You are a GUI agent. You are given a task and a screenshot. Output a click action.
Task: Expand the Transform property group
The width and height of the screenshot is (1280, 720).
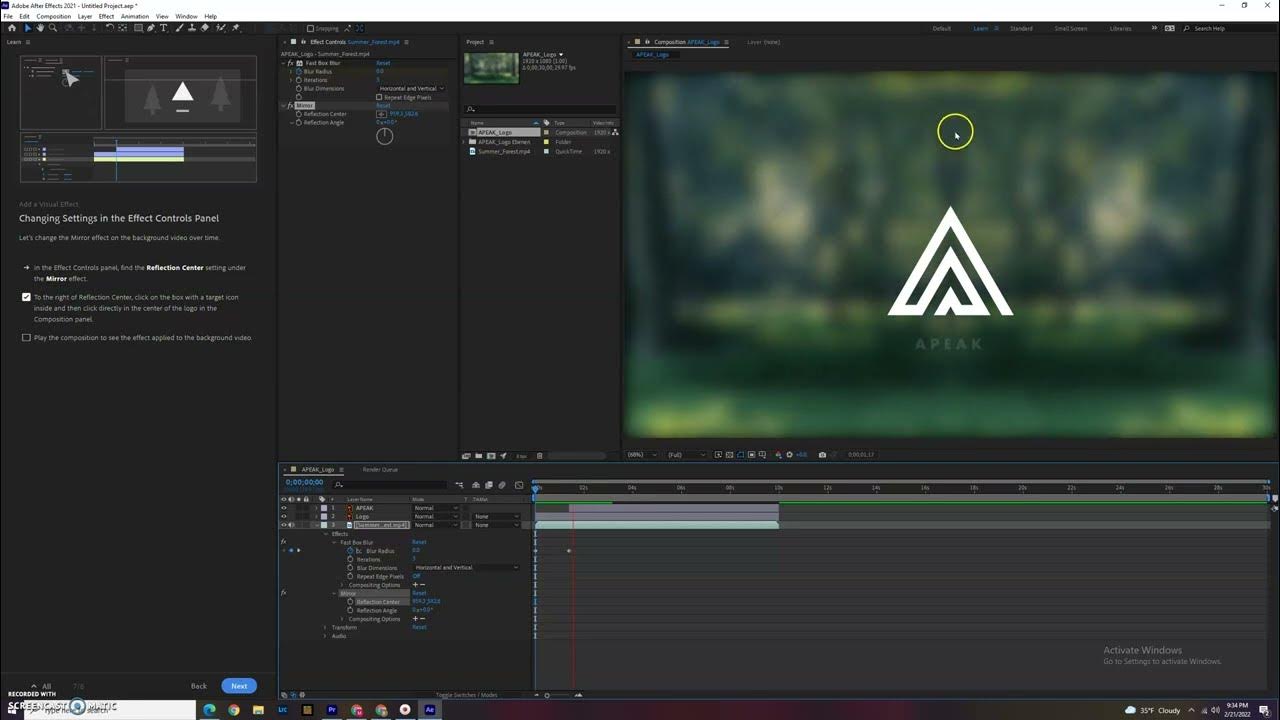click(323, 628)
